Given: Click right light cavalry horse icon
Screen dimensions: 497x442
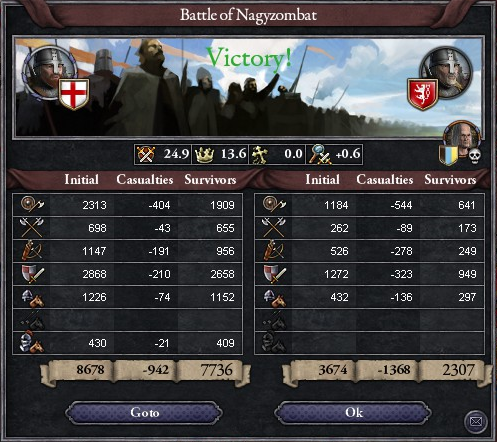Looking at the screenshot, I should (x=275, y=297).
